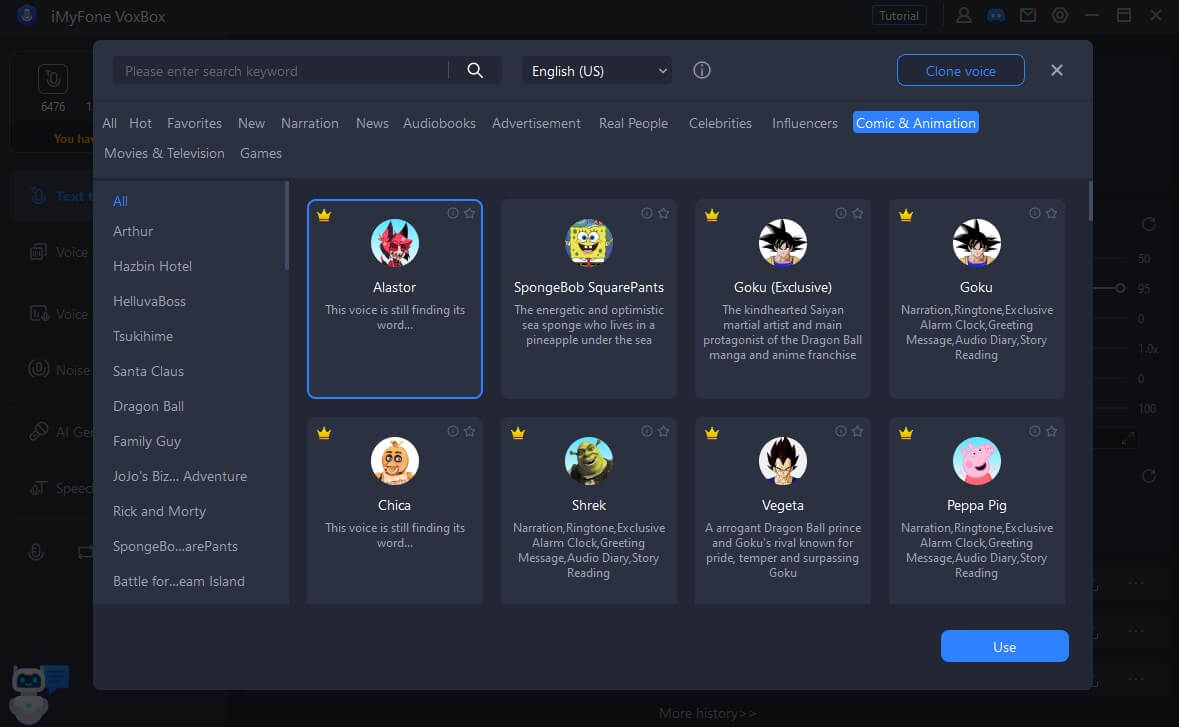The width and height of the screenshot is (1179, 727).
Task: Focus the search keyword input field
Action: [280, 71]
